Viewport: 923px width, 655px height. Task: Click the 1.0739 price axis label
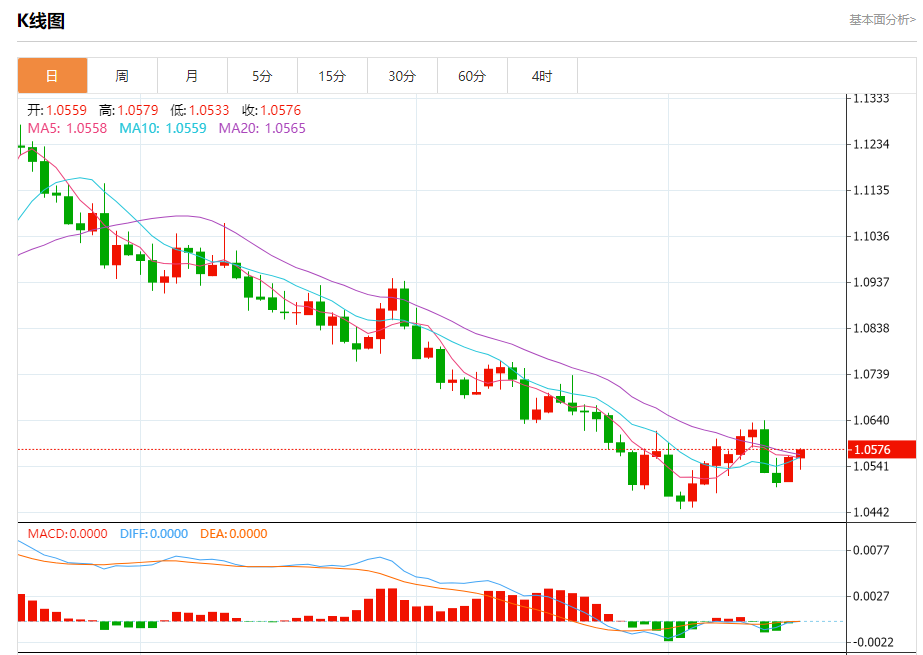pos(871,374)
